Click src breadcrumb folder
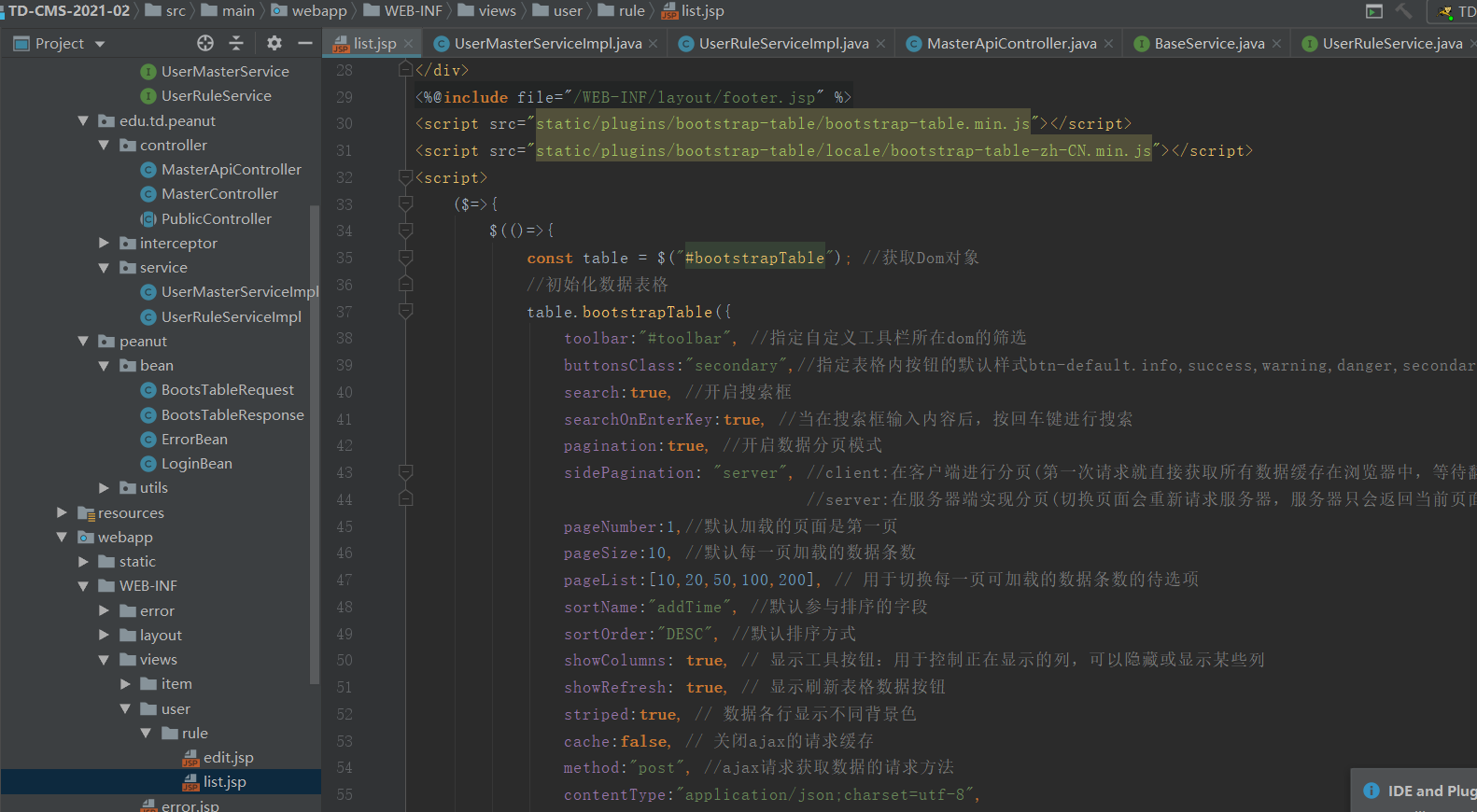 [165, 11]
